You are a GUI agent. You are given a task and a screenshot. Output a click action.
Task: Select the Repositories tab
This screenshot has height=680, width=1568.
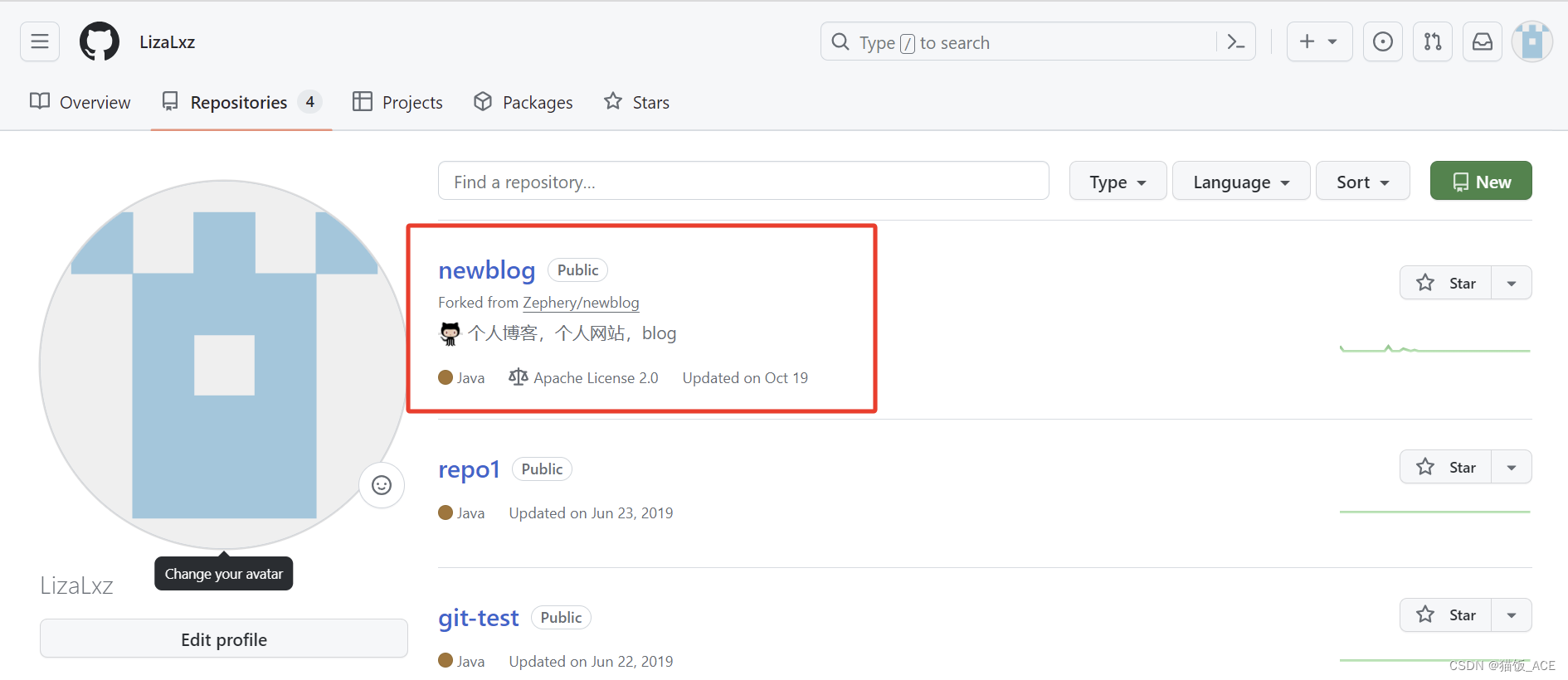click(241, 102)
